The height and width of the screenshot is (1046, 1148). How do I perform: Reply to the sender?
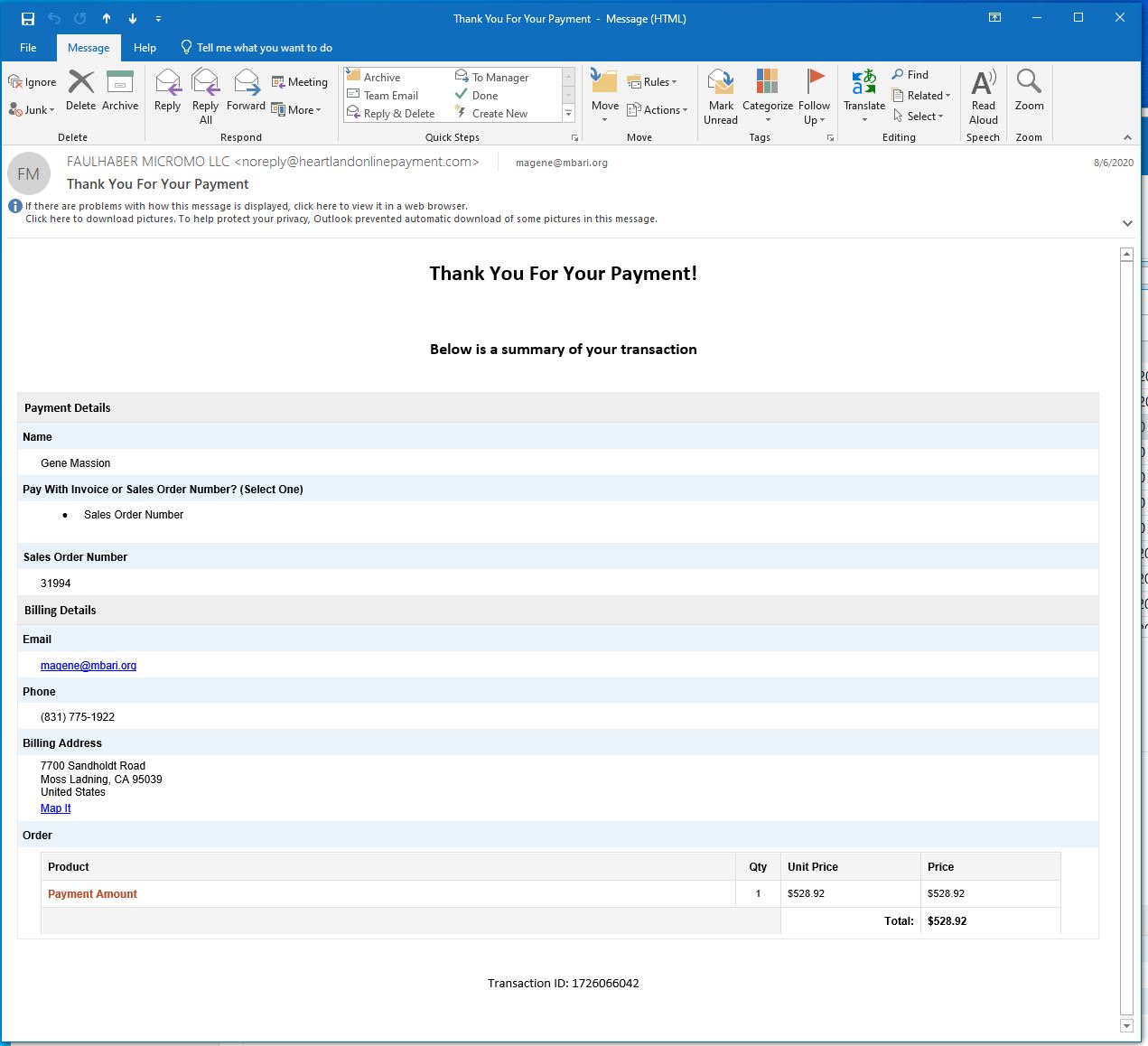coord(167,91)
